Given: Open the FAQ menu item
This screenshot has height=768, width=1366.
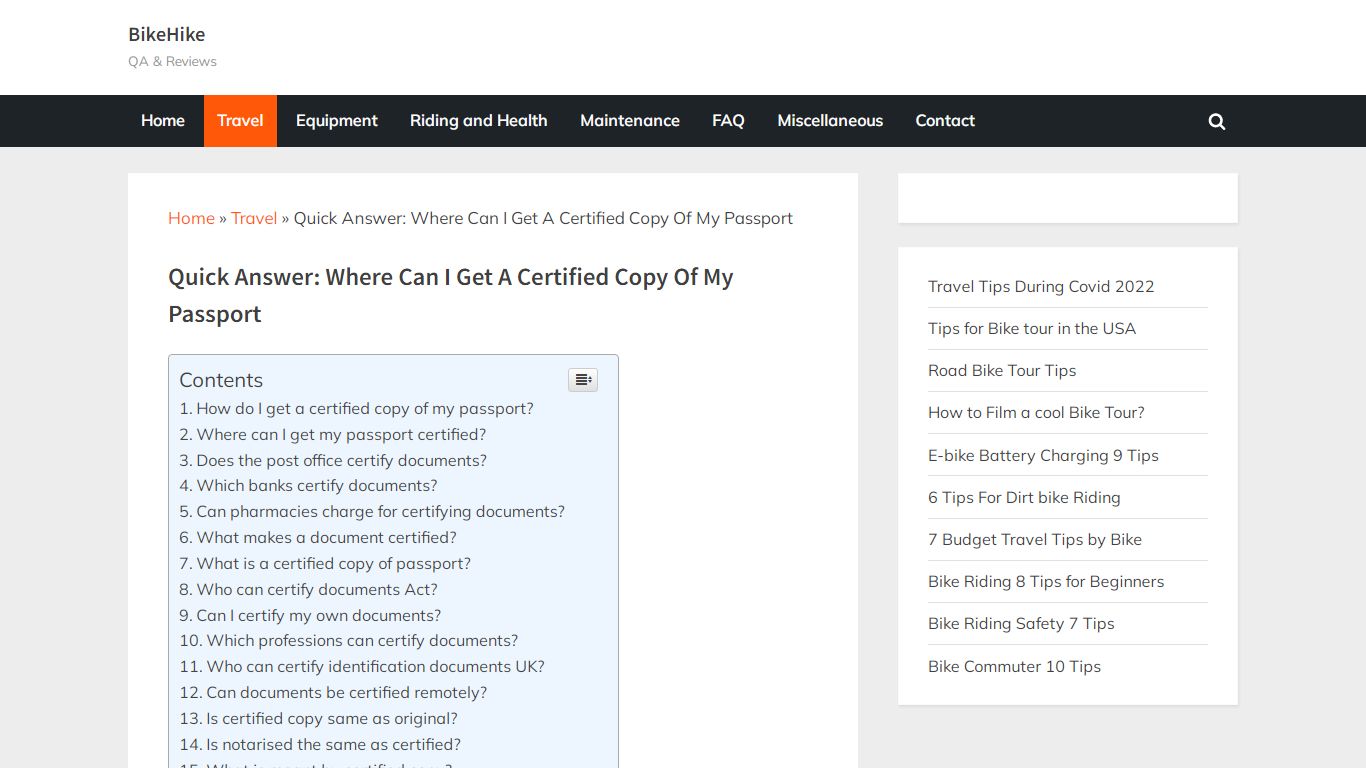Looking at the screenshot, I should [x=728, y=121].
